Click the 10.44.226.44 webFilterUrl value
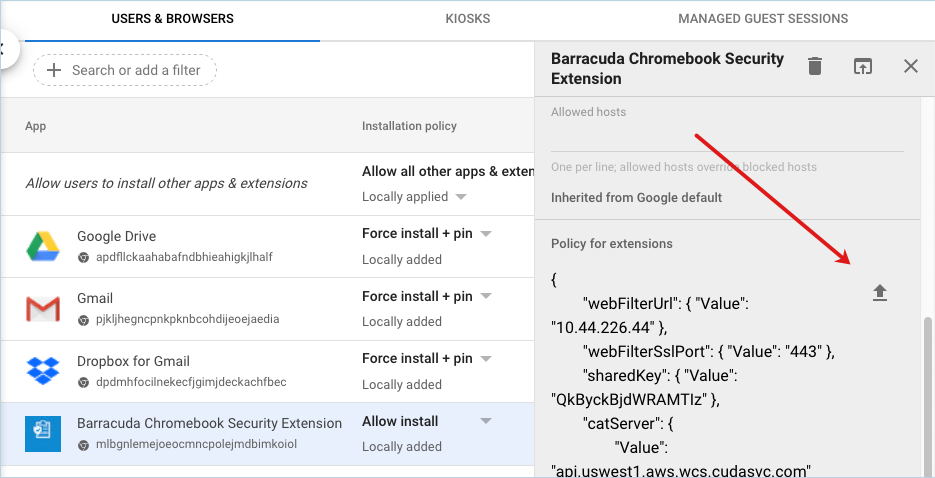 [x=604, y=327]
